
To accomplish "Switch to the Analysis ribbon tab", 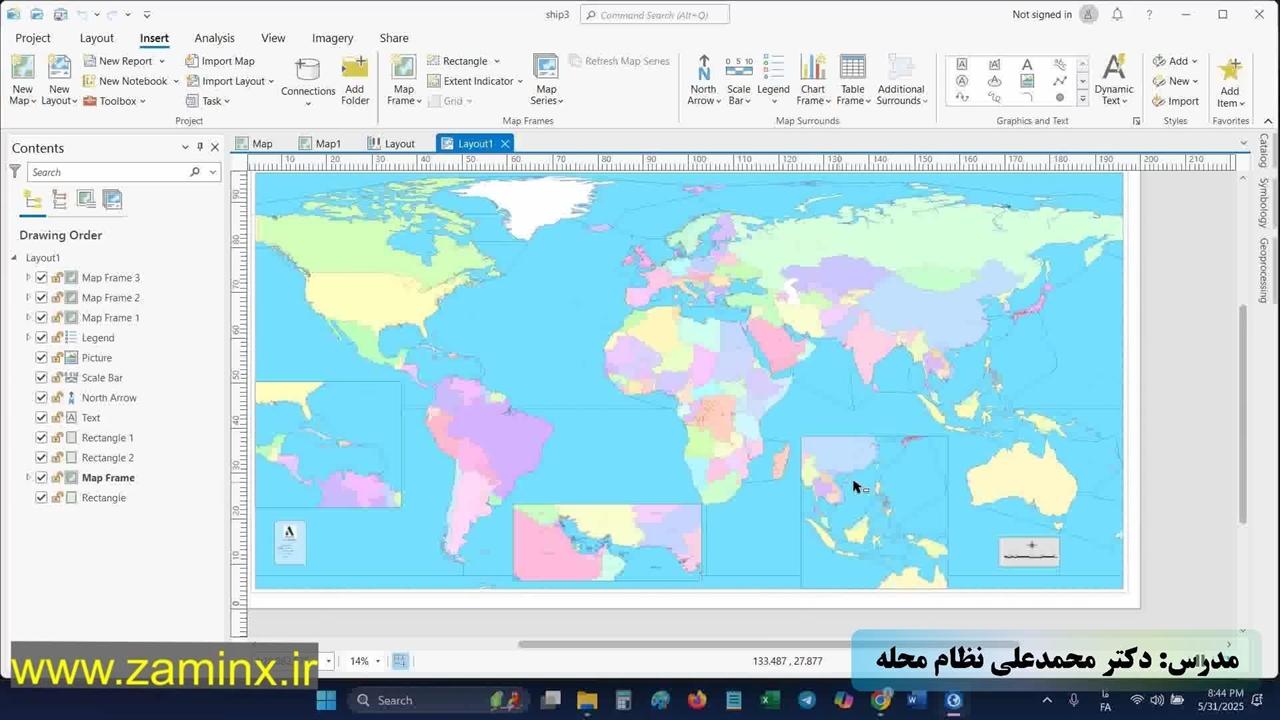I will pyautogui.click(x=214, y=38).
